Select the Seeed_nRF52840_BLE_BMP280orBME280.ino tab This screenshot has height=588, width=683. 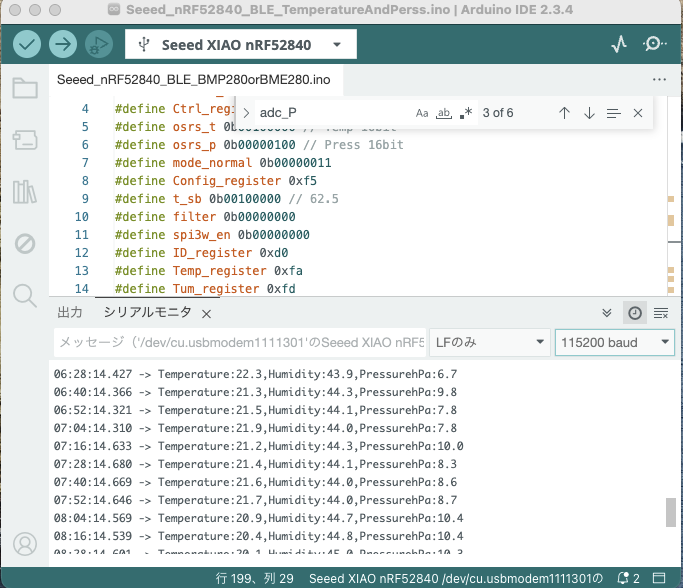click(x=194, y=80)
